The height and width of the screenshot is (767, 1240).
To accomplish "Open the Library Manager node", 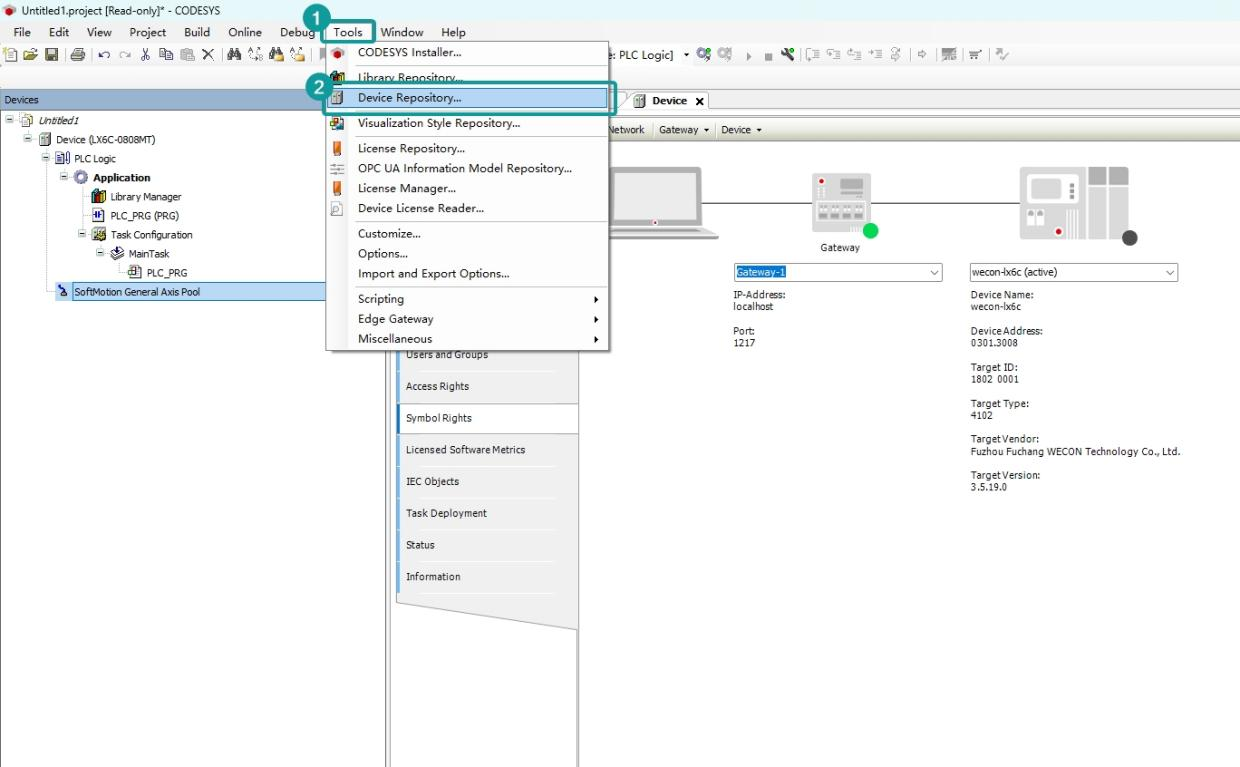I will (145, 197).
